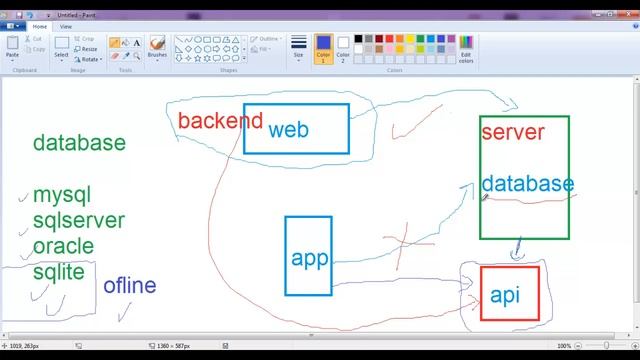Open the Paint file menu button
The height and width of the screenshot is (360, 640).
pos(13,26)
